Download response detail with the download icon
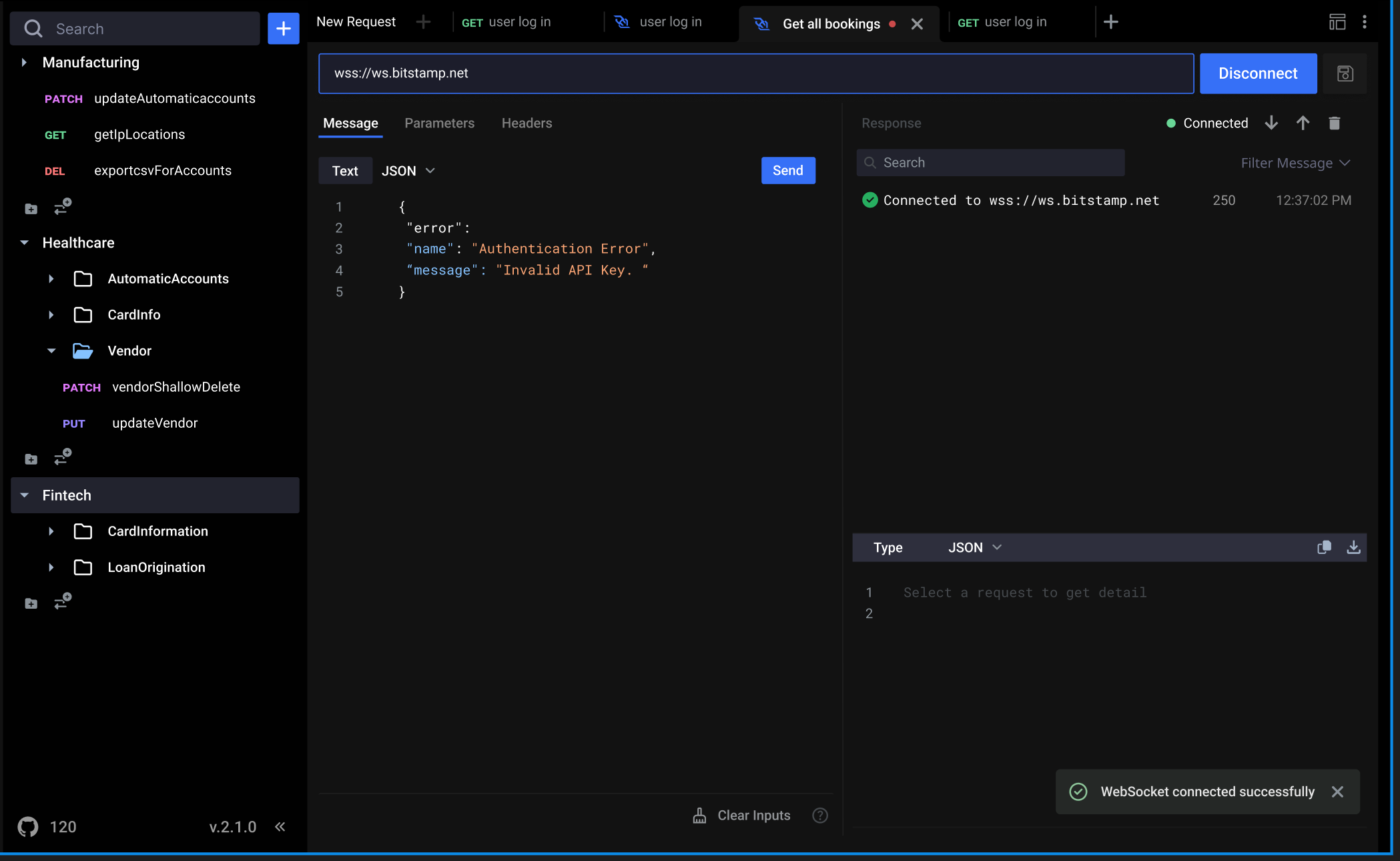 tap(1353, 547)
